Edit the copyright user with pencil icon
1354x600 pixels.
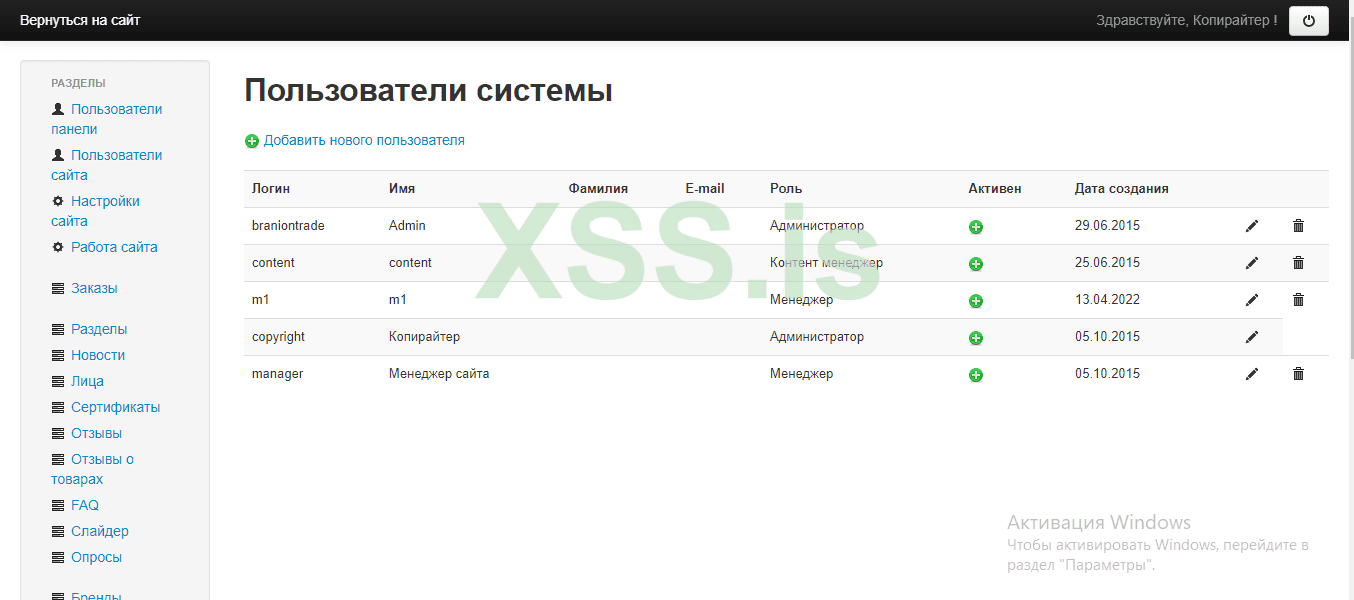coord(1252,337)
